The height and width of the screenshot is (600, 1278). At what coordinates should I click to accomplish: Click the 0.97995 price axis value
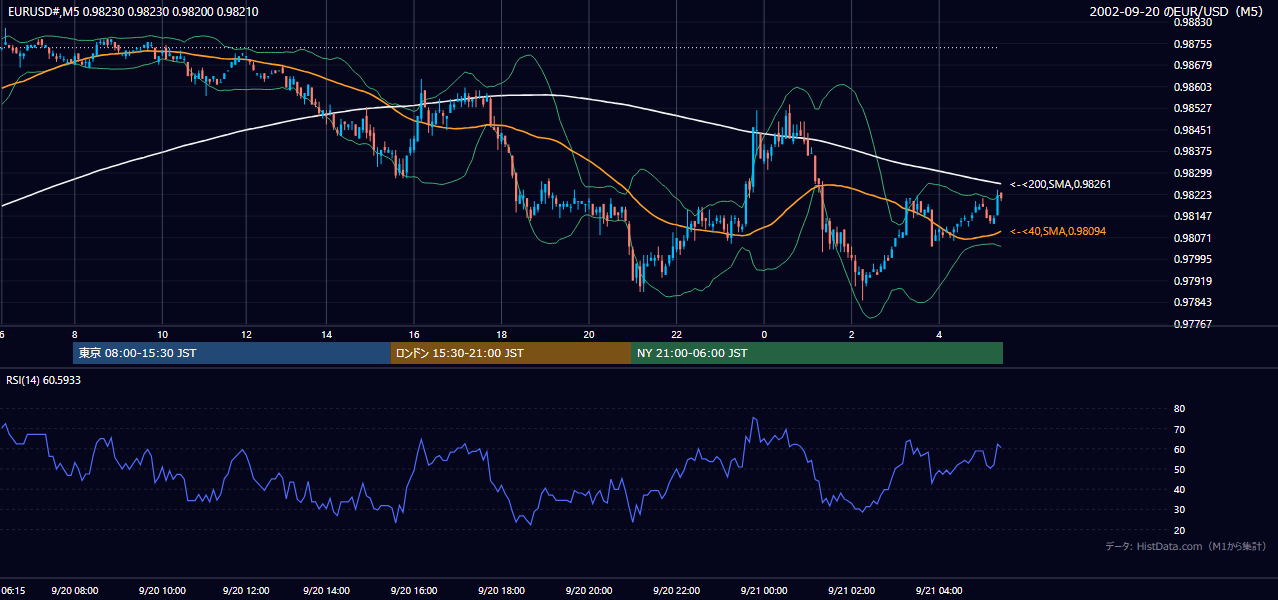[x=1192, y=259]
